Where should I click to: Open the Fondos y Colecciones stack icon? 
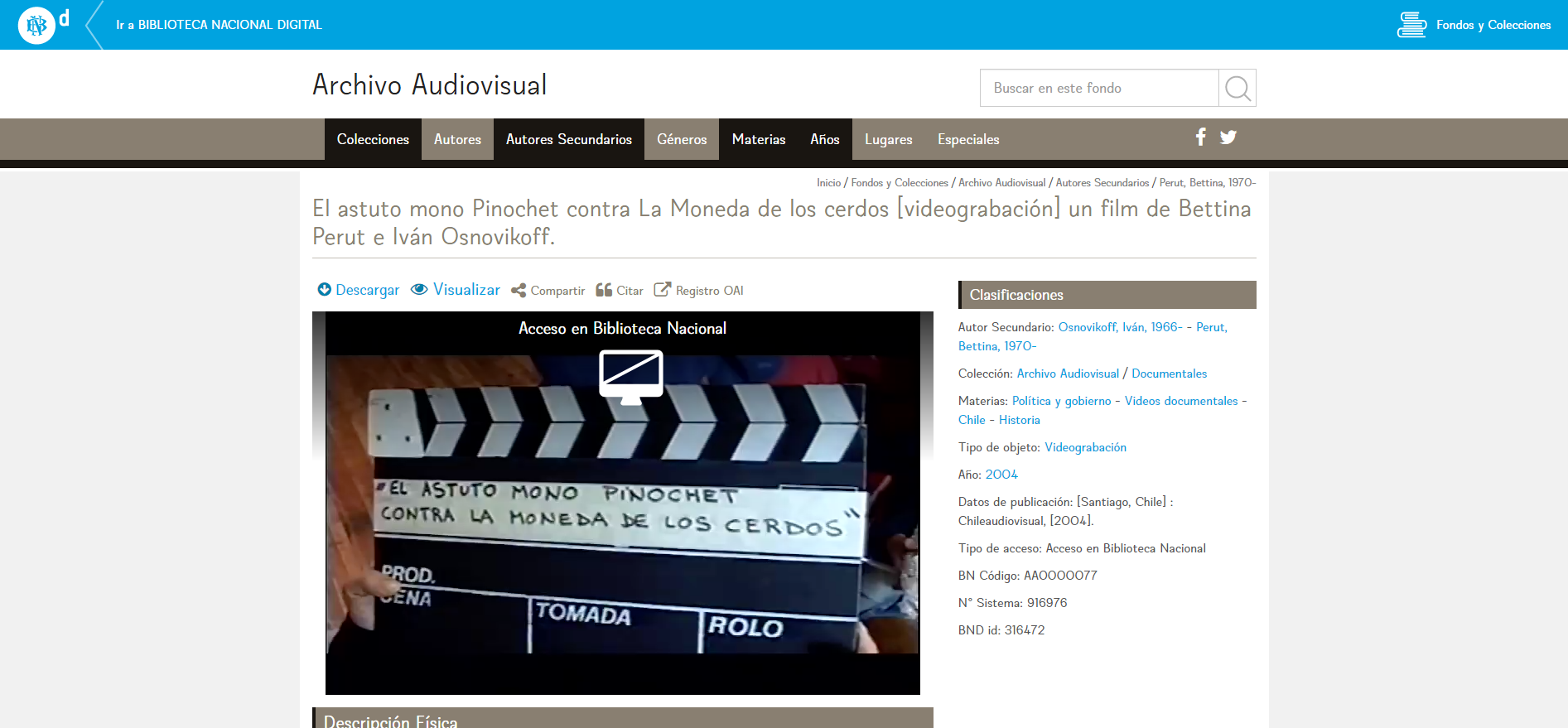pyautogui.click(x=1411, y=25)
